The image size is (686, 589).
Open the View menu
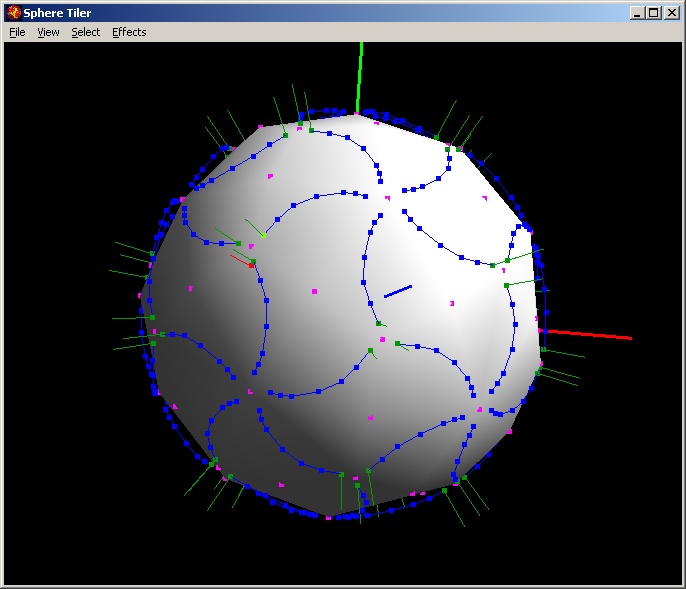click(x=48, y=32)
